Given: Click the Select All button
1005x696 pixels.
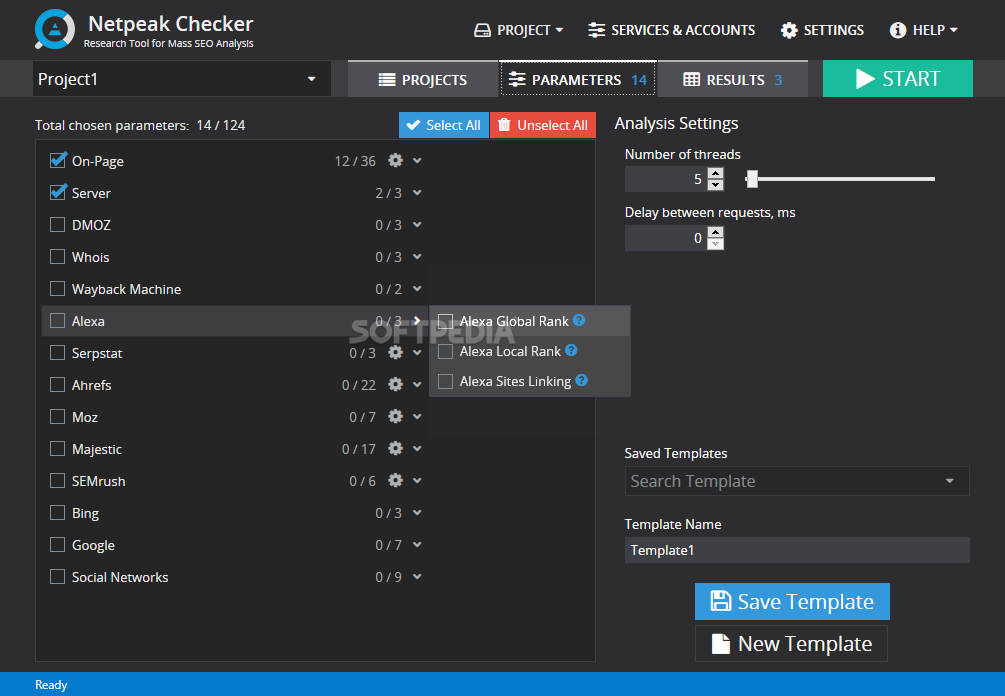Looking at the screenshot, I should pos(444,125).
